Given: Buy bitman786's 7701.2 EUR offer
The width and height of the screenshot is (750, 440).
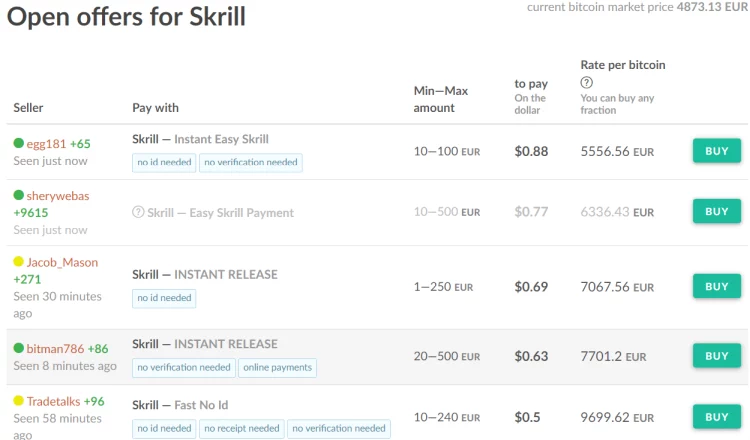Looking at the screenshot, I should pyautogui.click(x=717, y=356).
